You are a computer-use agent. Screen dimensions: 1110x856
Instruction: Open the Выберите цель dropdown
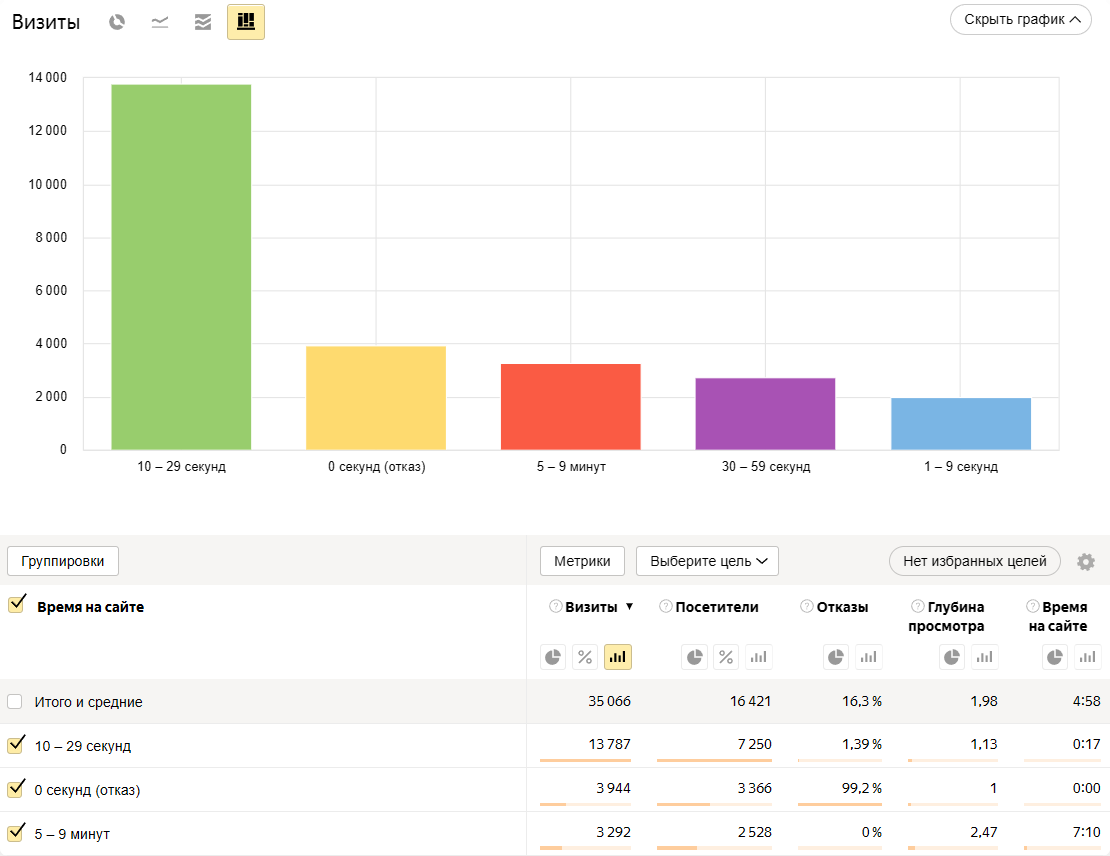707,561
